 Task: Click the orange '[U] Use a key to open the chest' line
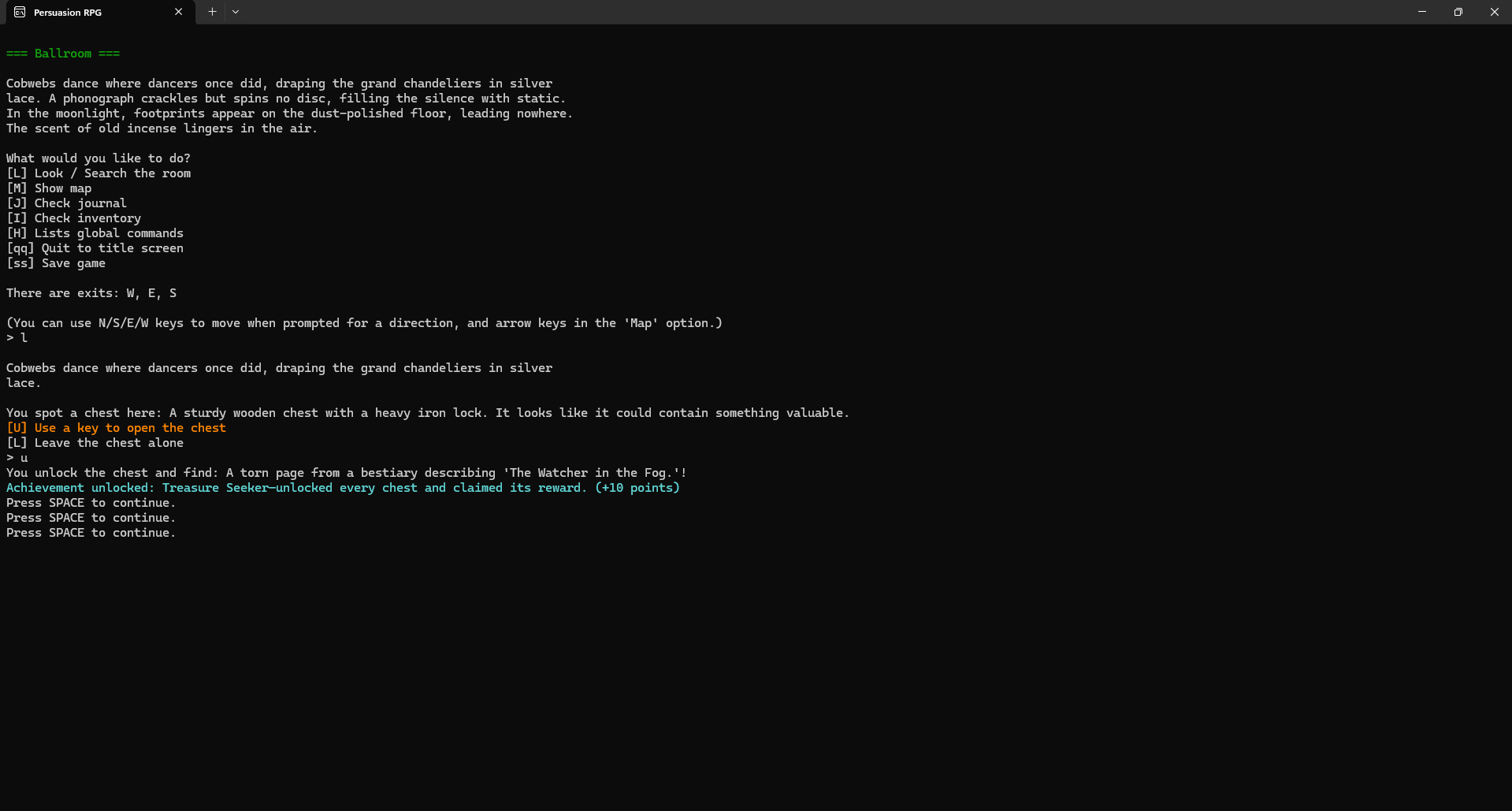click(116, 428)
